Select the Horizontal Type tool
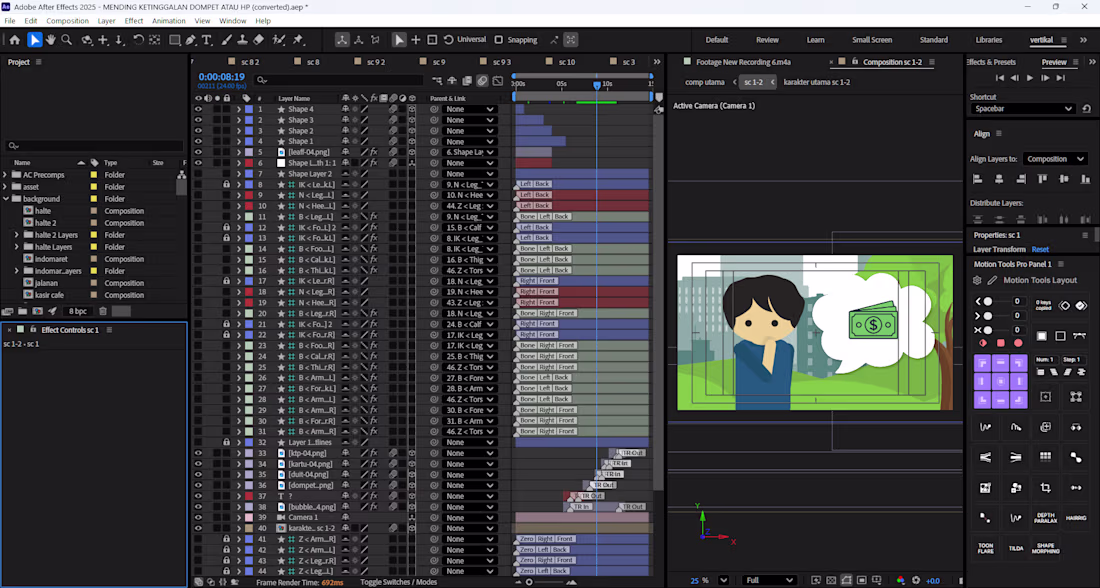 coord(207,40)
